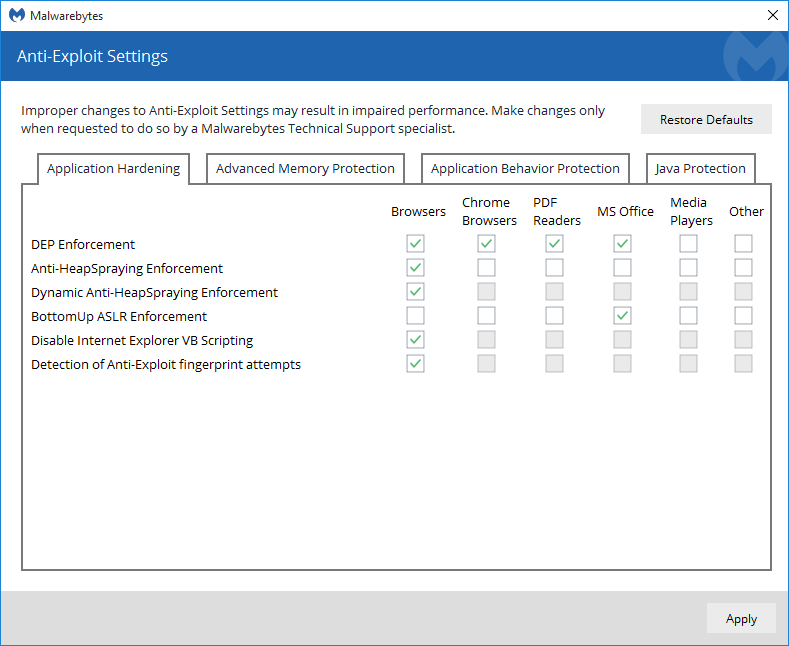Uncheck DEP Enforcement for MS Office

coord(622,244)
